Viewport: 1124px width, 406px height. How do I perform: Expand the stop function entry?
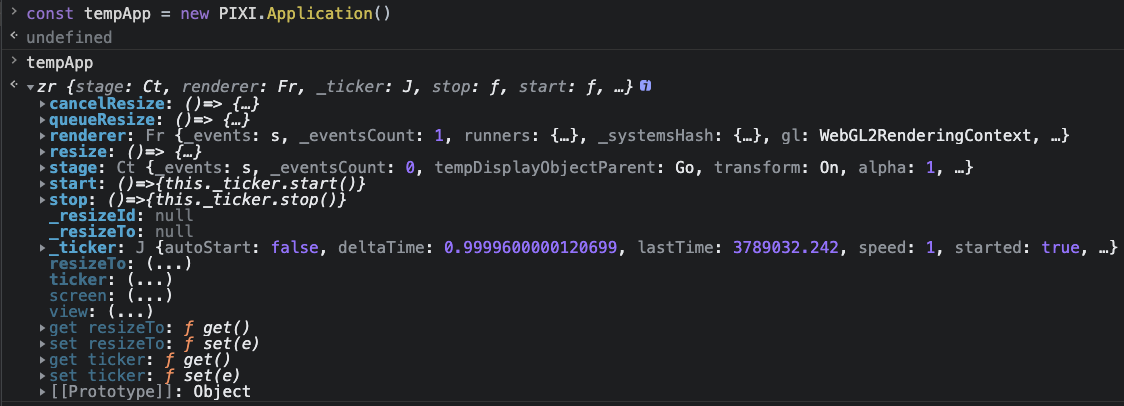(x=44, y=200)
